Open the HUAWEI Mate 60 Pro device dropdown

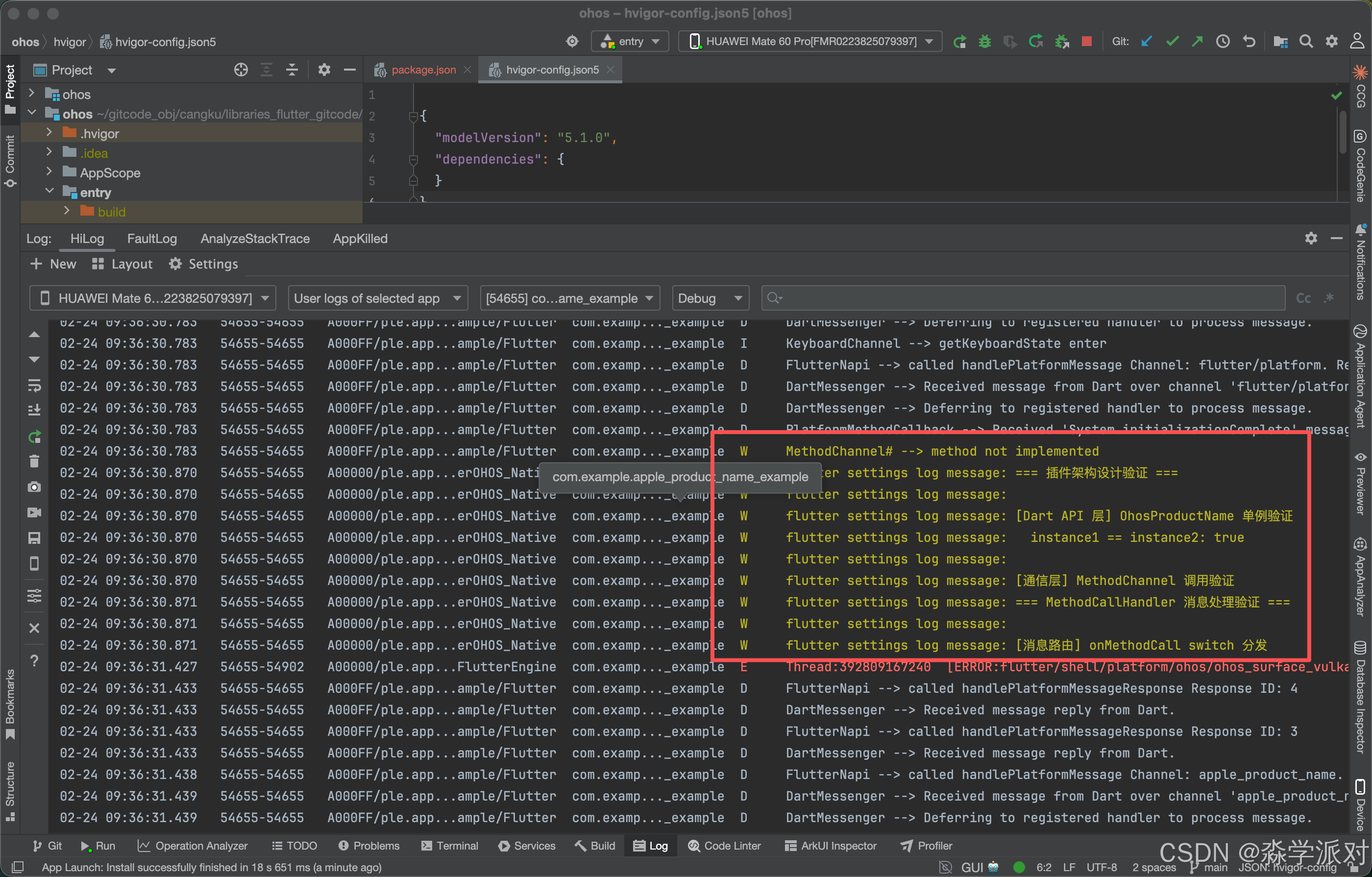click(x=810, y=42)
